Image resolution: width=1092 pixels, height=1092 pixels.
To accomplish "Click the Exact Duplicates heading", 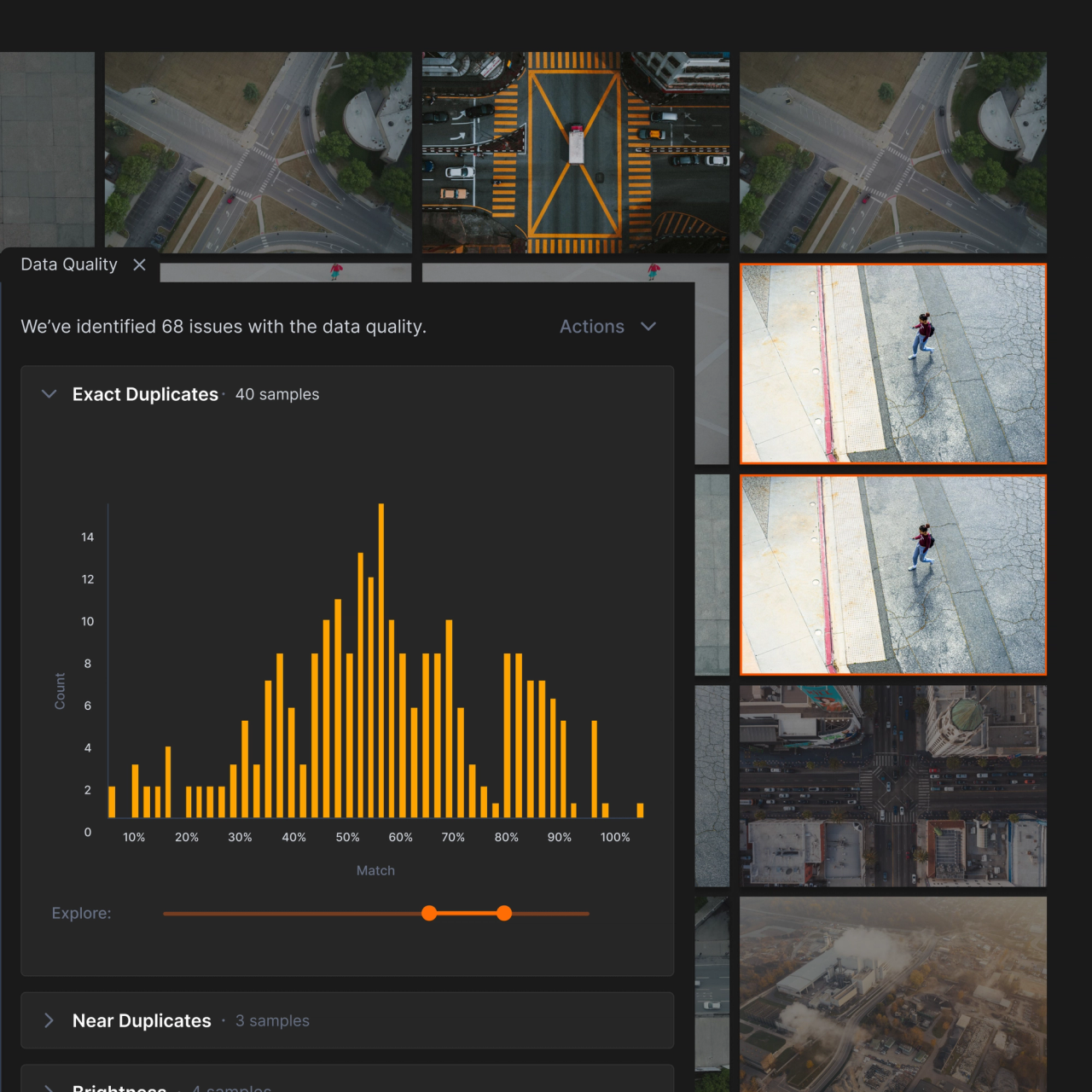I will point(145,394).
